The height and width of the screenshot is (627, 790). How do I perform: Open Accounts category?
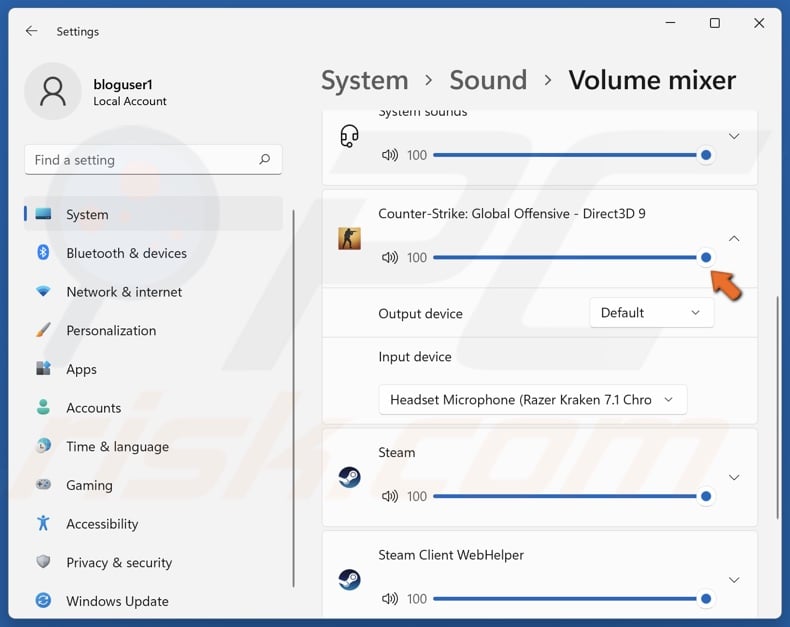(153, 407)
